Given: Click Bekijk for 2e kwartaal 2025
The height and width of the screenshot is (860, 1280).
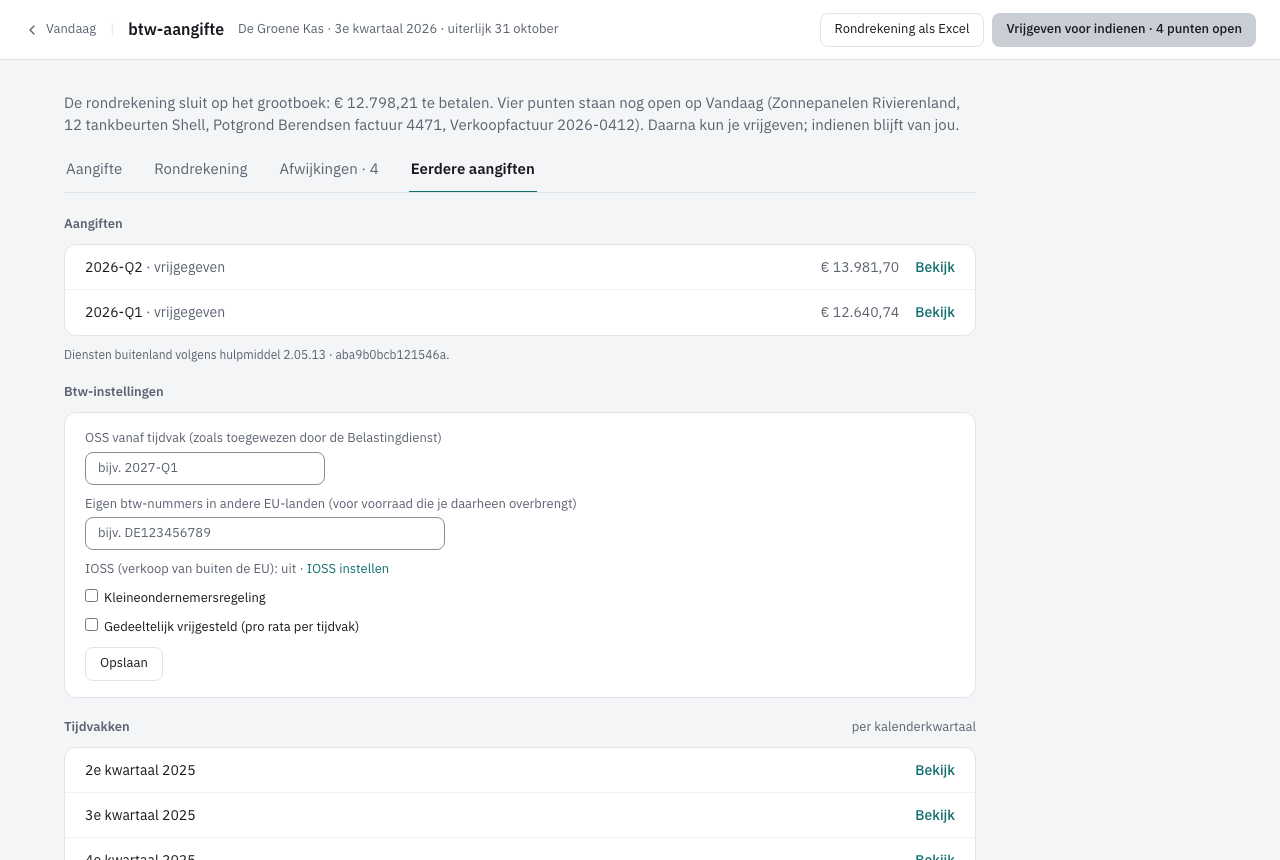Looking at the screenshot, I should click(x=935, y=770).
